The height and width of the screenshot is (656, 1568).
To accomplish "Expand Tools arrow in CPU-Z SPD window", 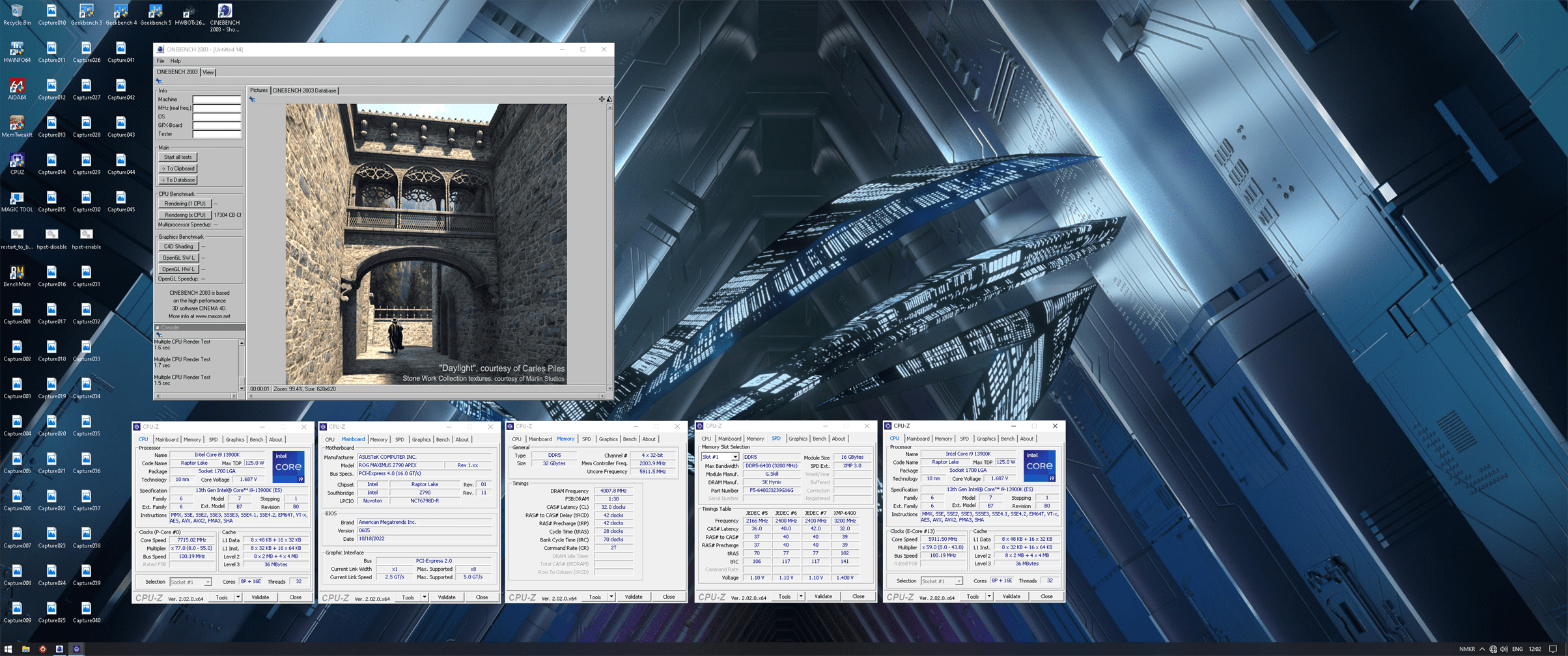I will tap(800, 596).
